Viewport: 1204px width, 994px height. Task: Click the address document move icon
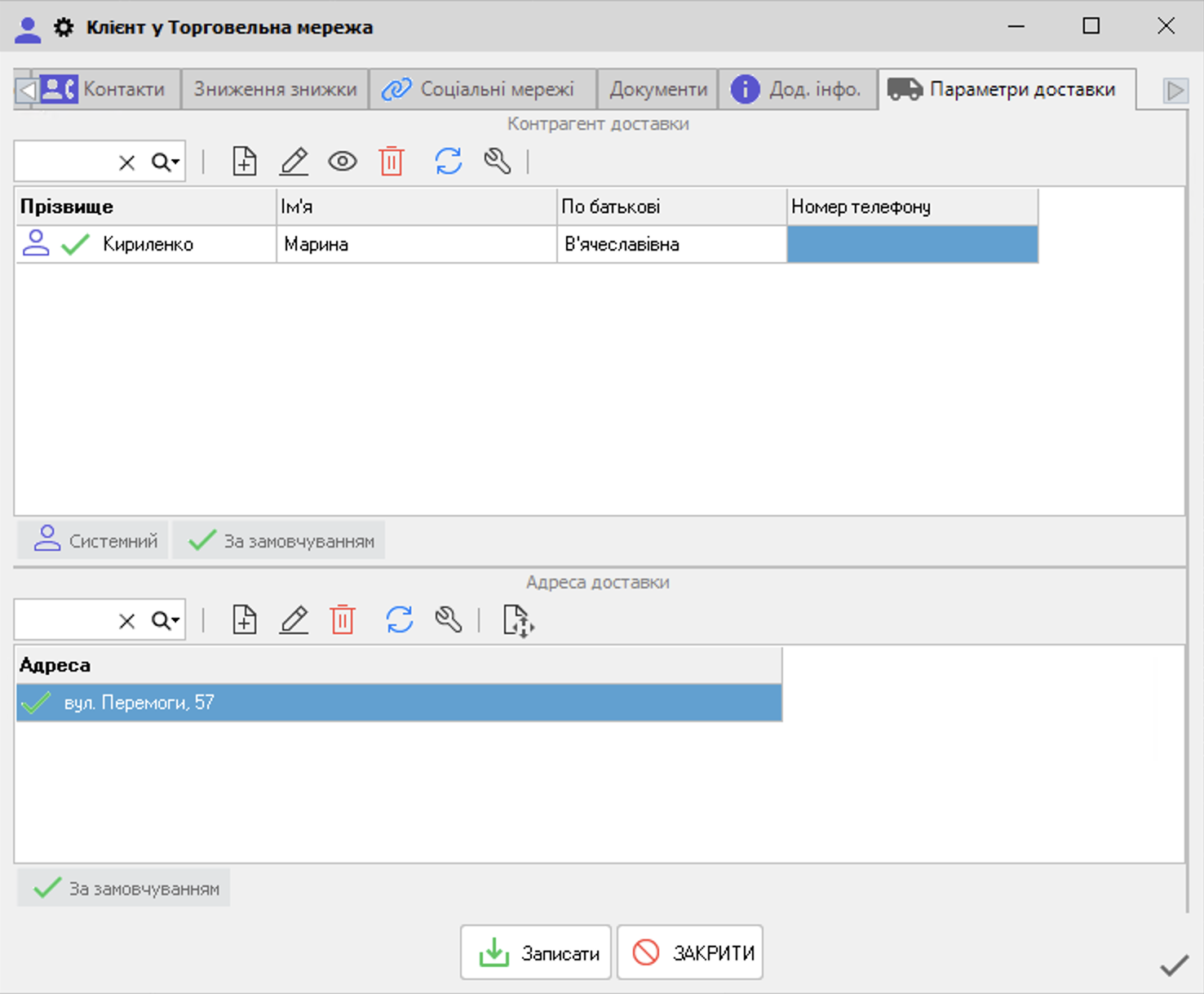pos(518,621)
